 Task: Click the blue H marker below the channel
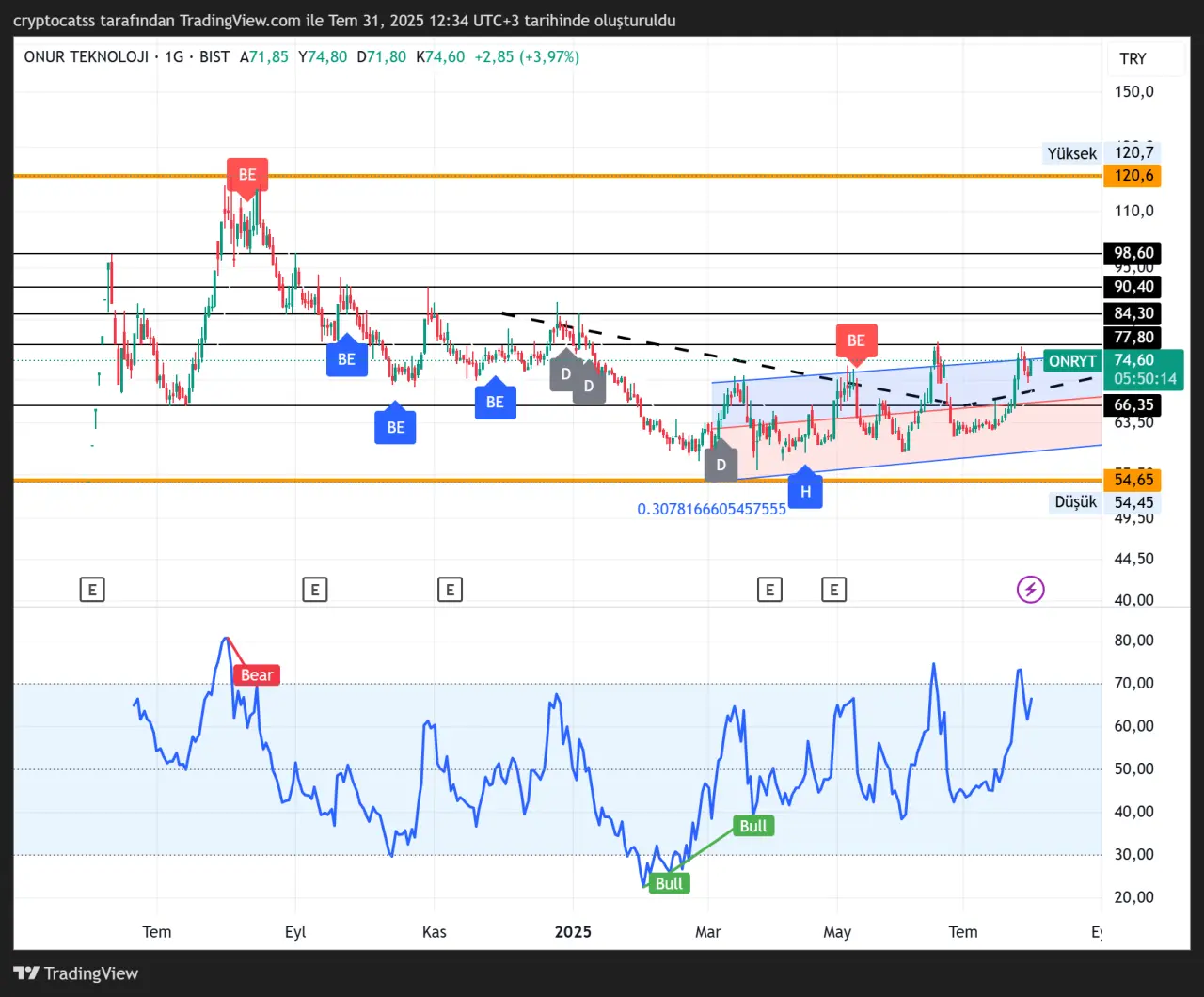(805, 491)
